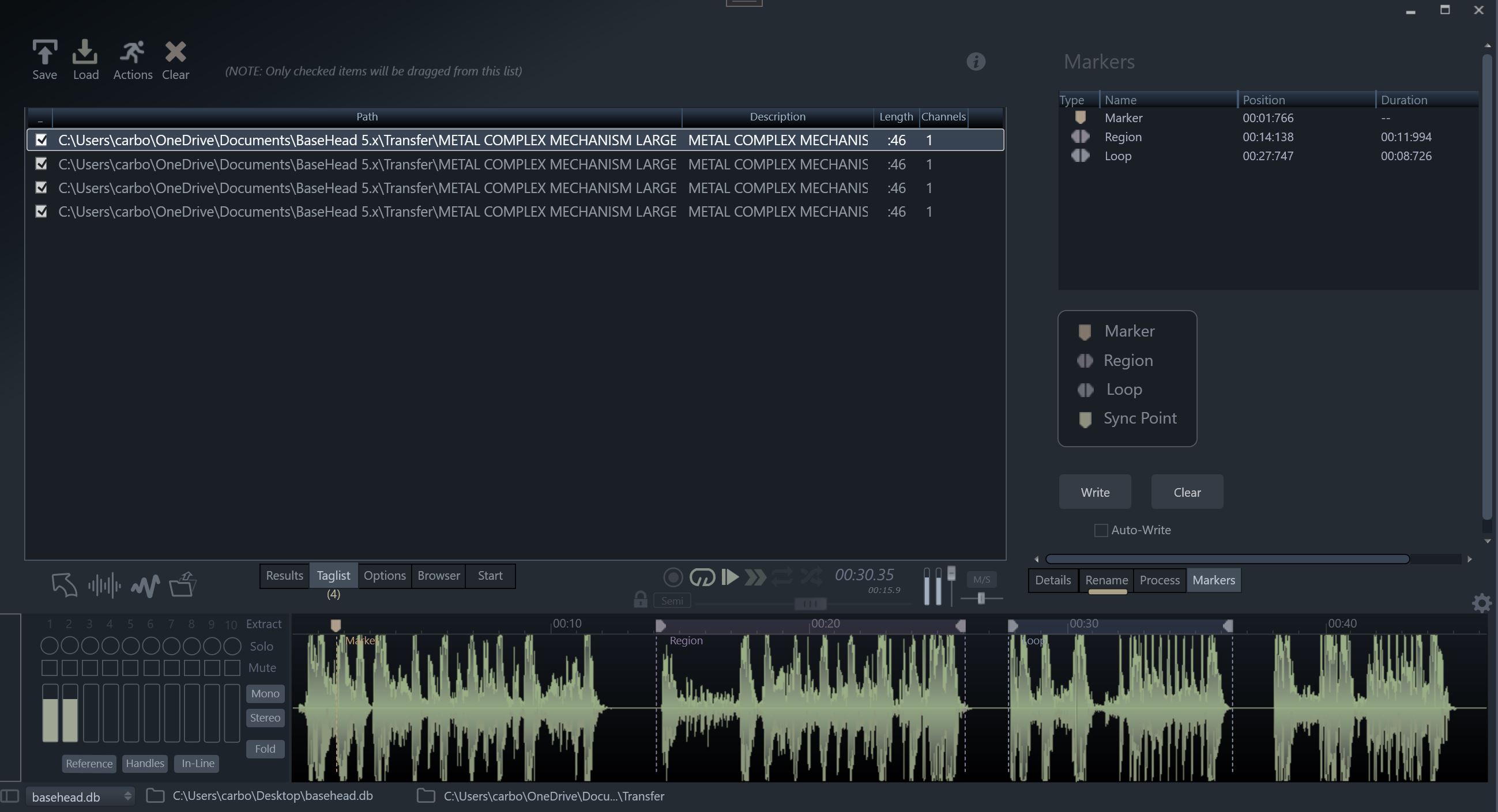Click the Marker flag on timeline
Screen dimensions: 1498x812
point(336,625)
